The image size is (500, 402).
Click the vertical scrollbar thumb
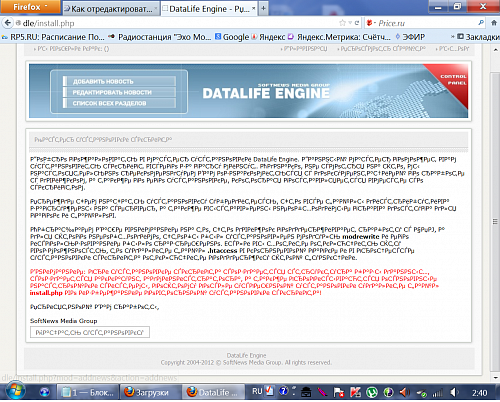(x=495, y=221)
